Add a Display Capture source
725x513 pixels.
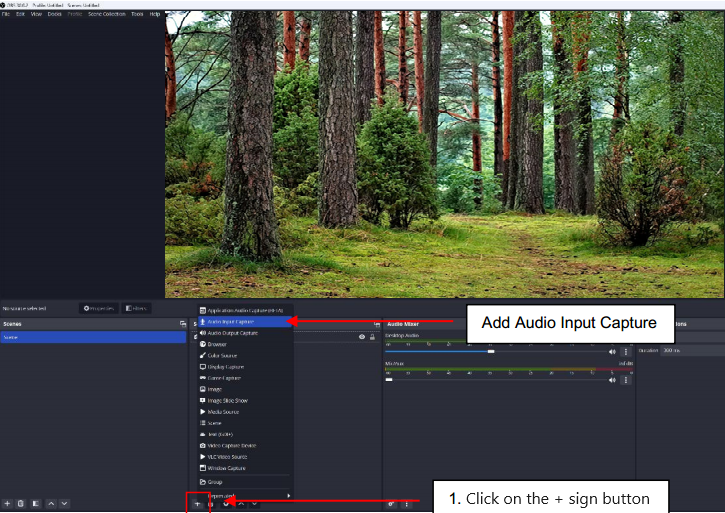click(x=245, y=367)
